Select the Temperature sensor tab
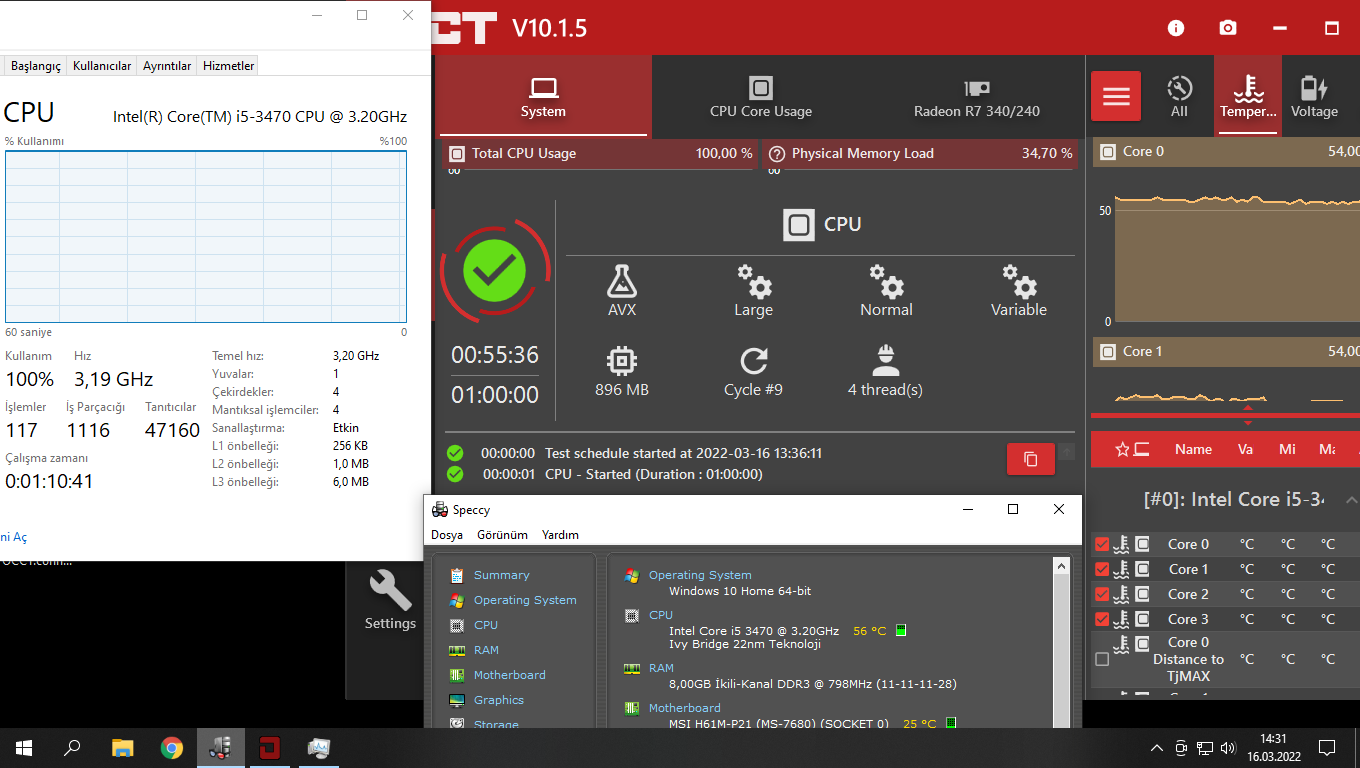Image resolution: width=1360 pixels, height=768 pixels. pos(1248,97)
